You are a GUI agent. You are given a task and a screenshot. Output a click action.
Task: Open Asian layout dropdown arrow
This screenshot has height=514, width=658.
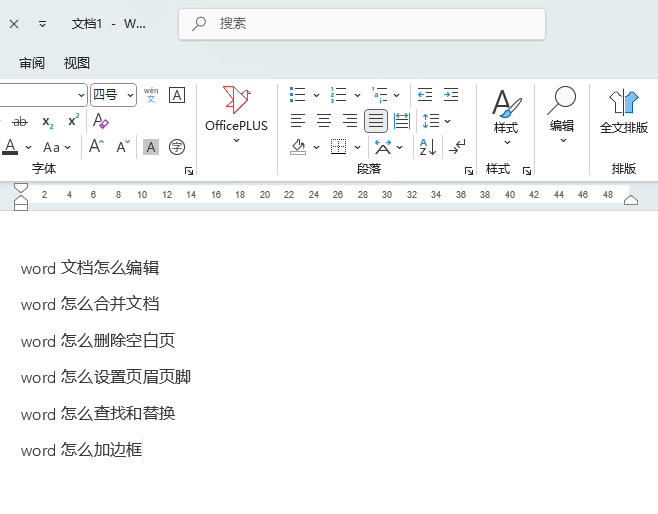(x=400, y=147)
